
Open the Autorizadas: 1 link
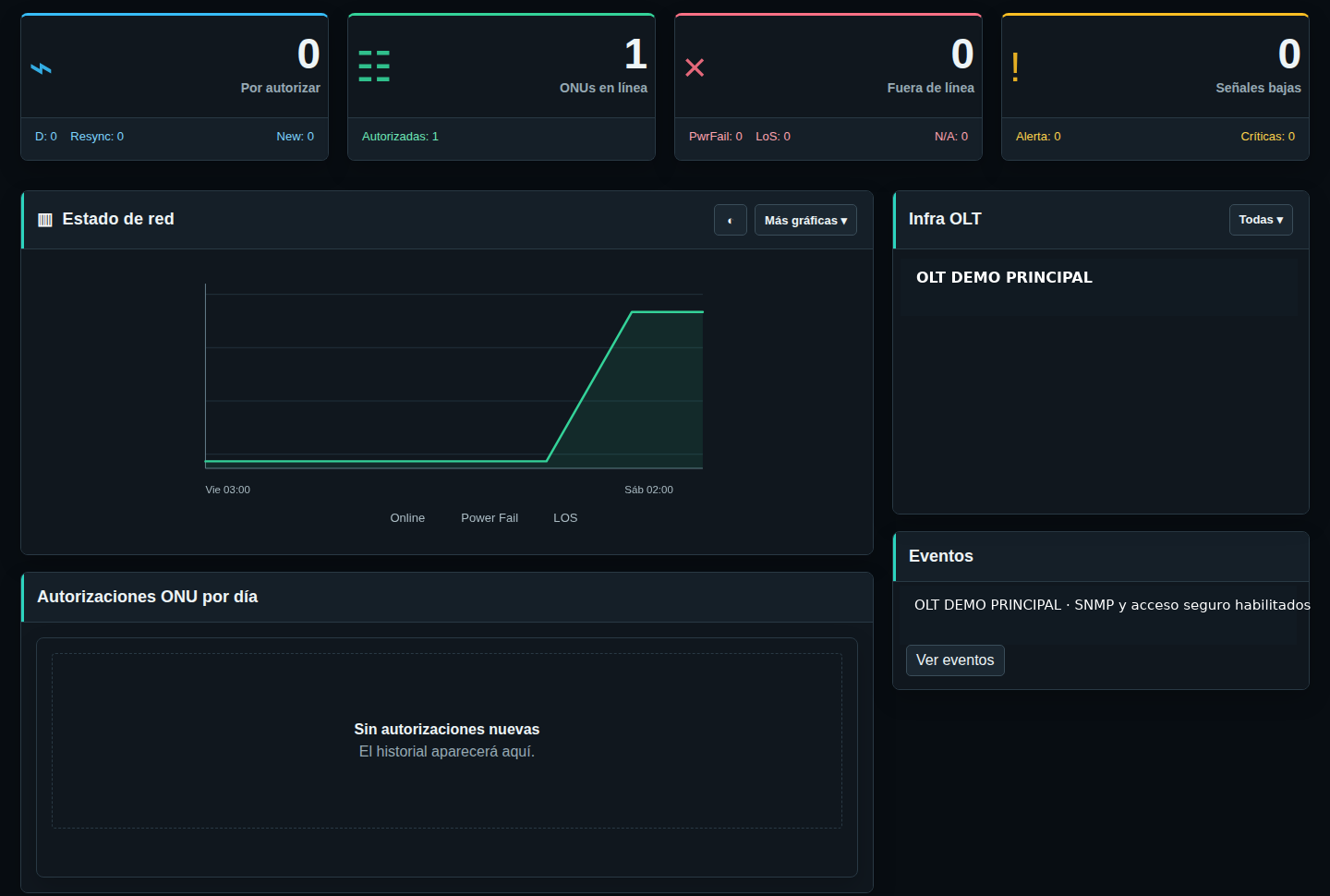click(400, 137)
